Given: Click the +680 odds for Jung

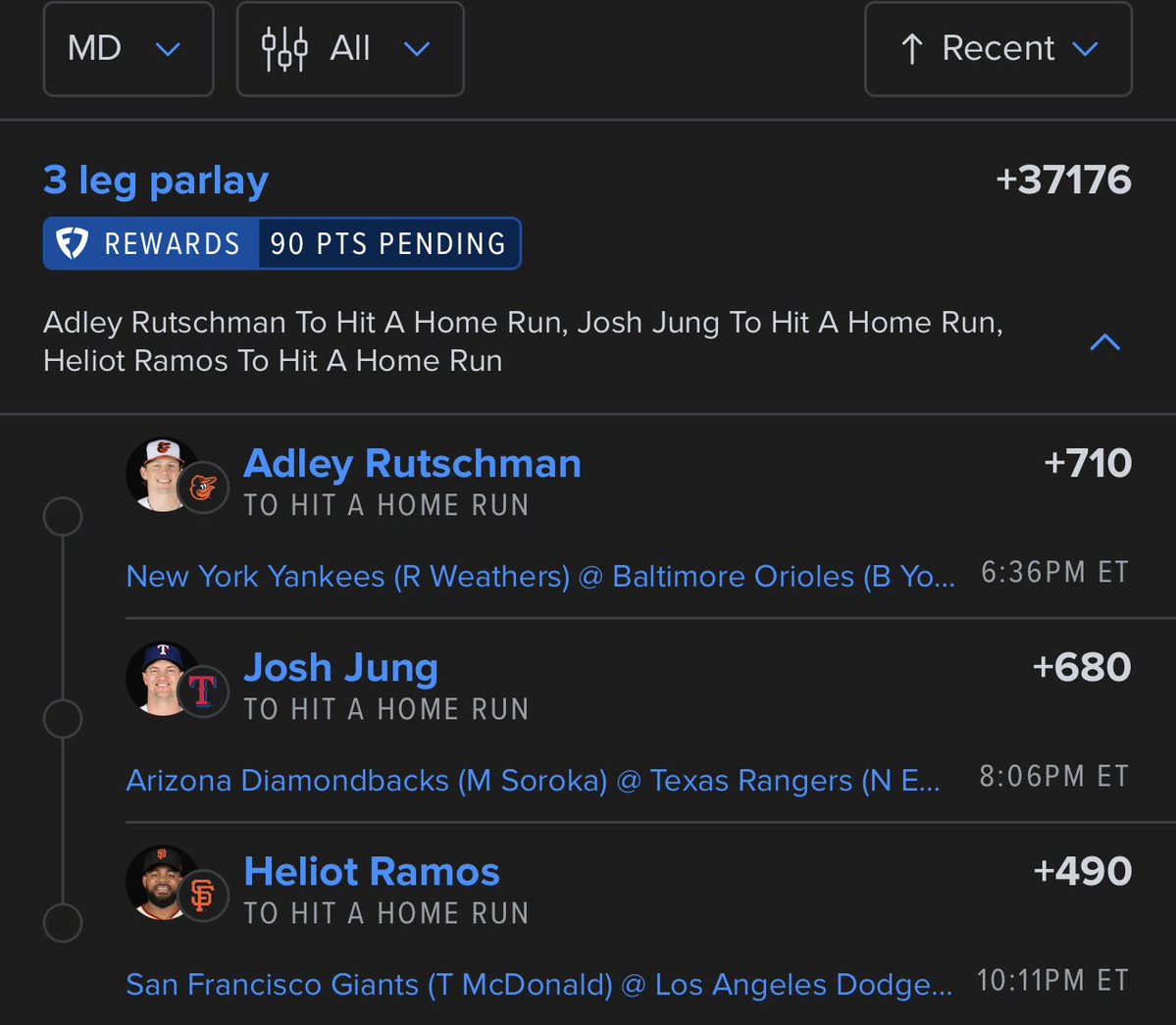Looking at the screenshot, I should tap(1082, 667).
